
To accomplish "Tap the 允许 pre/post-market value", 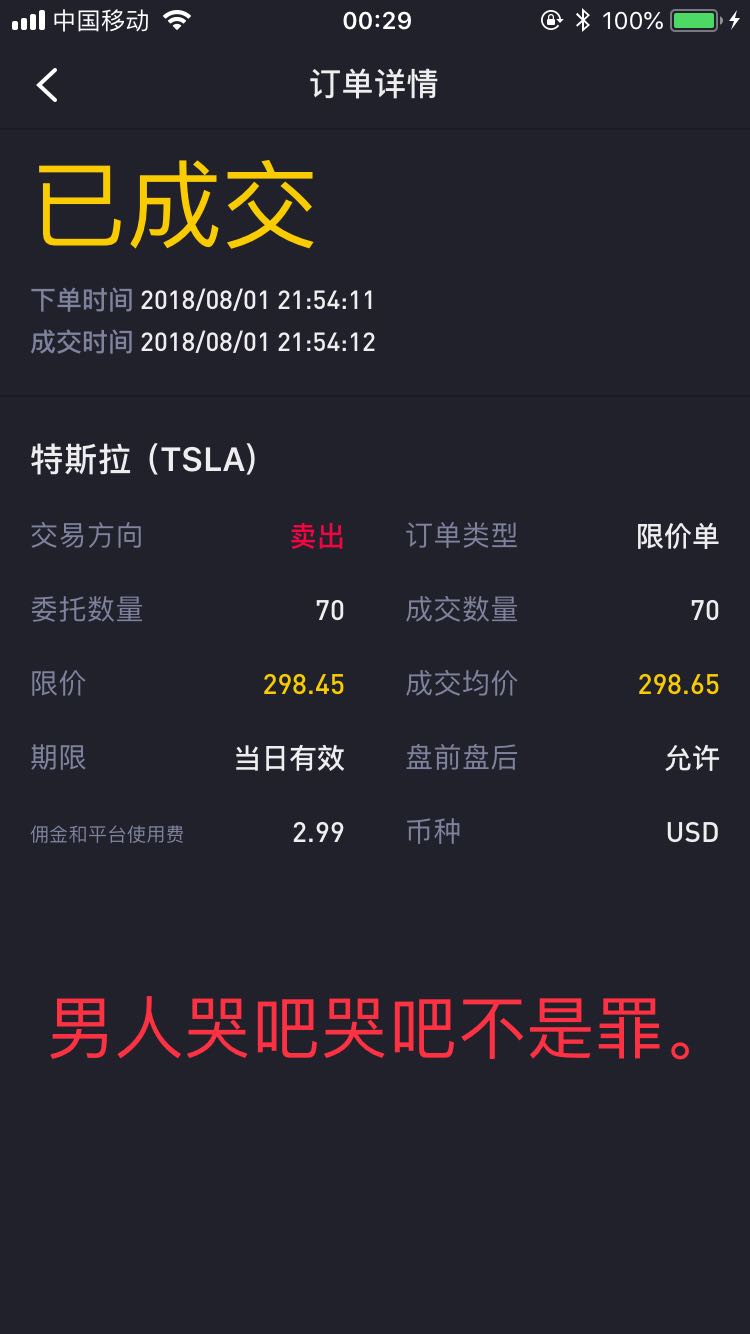I will [691, 758].
